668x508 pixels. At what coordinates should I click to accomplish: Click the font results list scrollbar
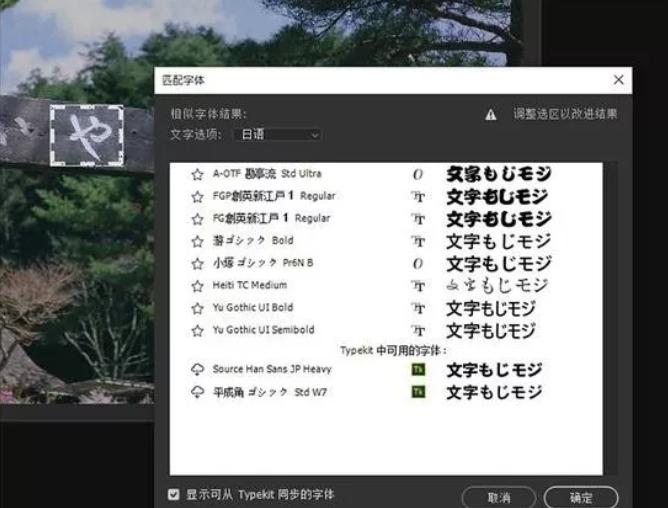click(x=610, y=318)
